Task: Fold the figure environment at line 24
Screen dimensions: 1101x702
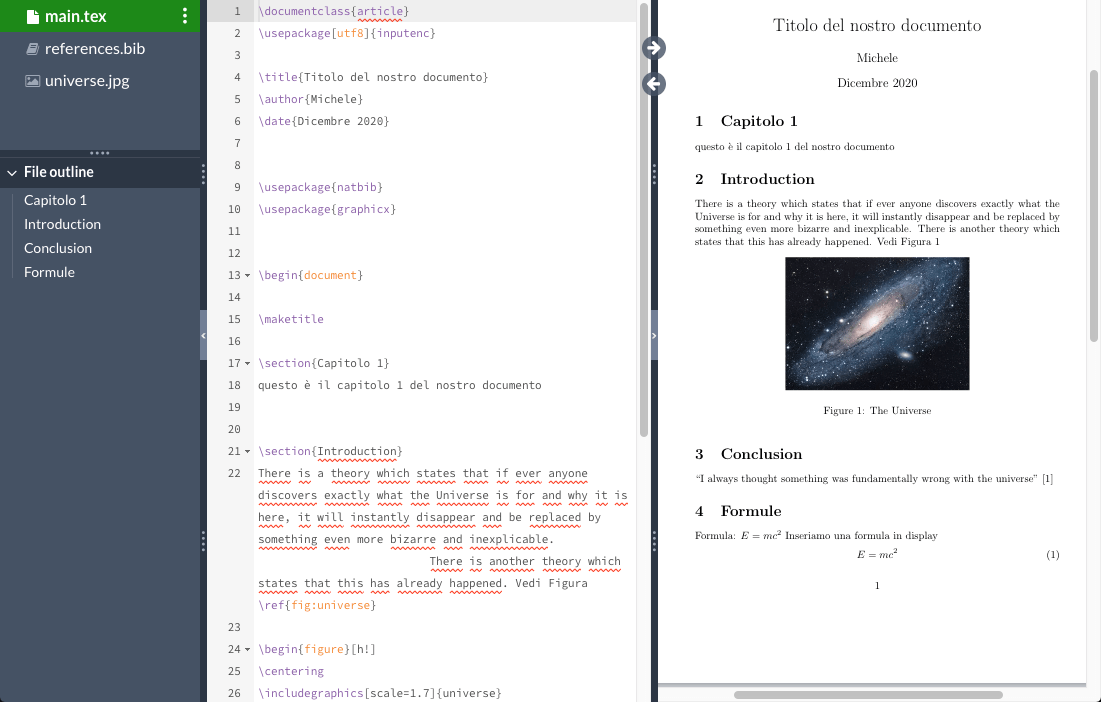Action: pyautogui.click(x=247, y=649)
